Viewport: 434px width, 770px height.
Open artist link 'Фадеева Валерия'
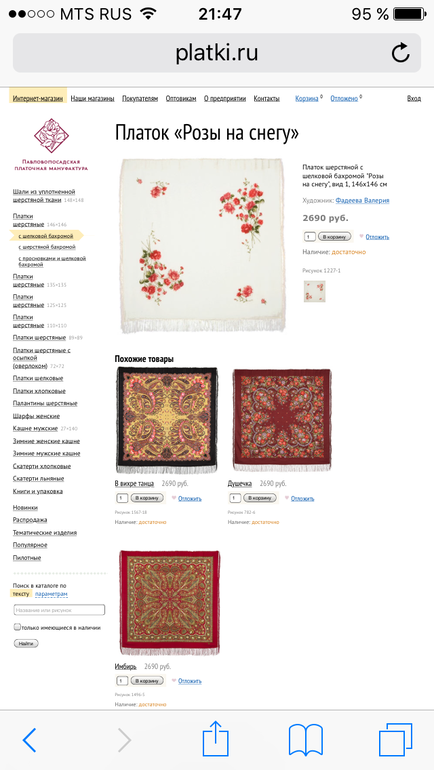(362, 200)
